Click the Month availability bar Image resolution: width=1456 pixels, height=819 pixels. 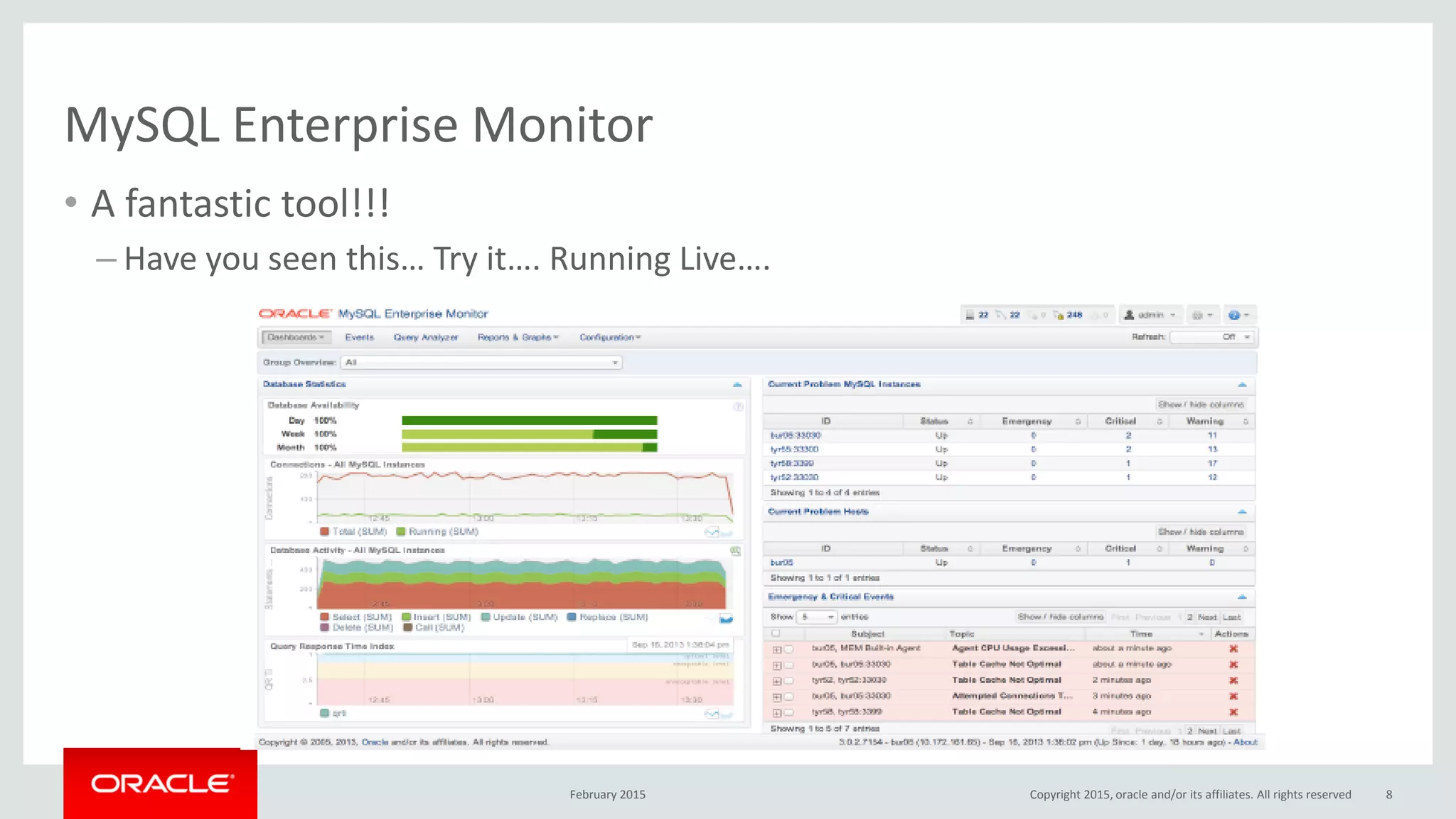point(530,447)
